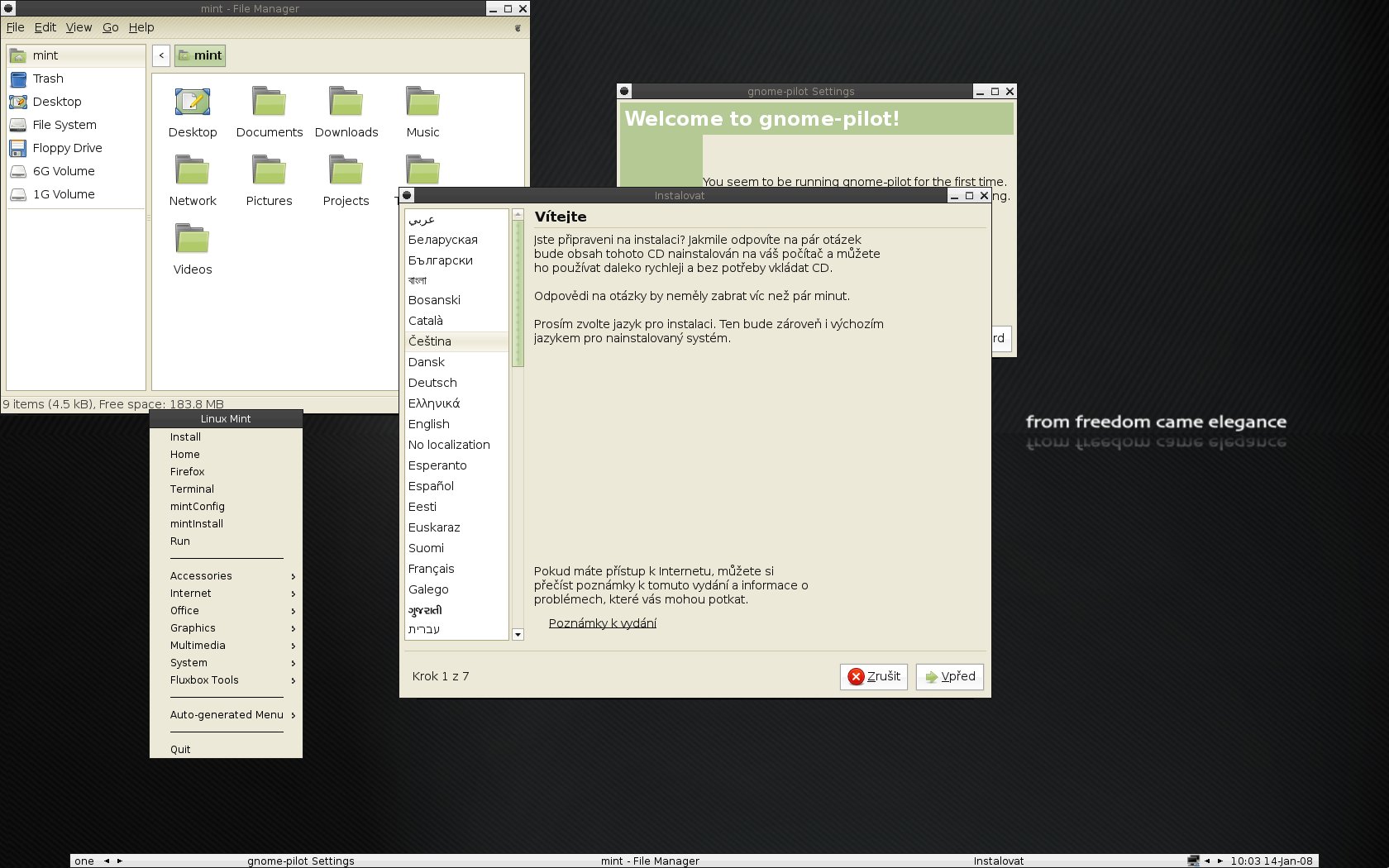The height and width of the screenshot is (868, 1389).
Task: Select mint home in File Manager sidebar
Action: point(76,55)
